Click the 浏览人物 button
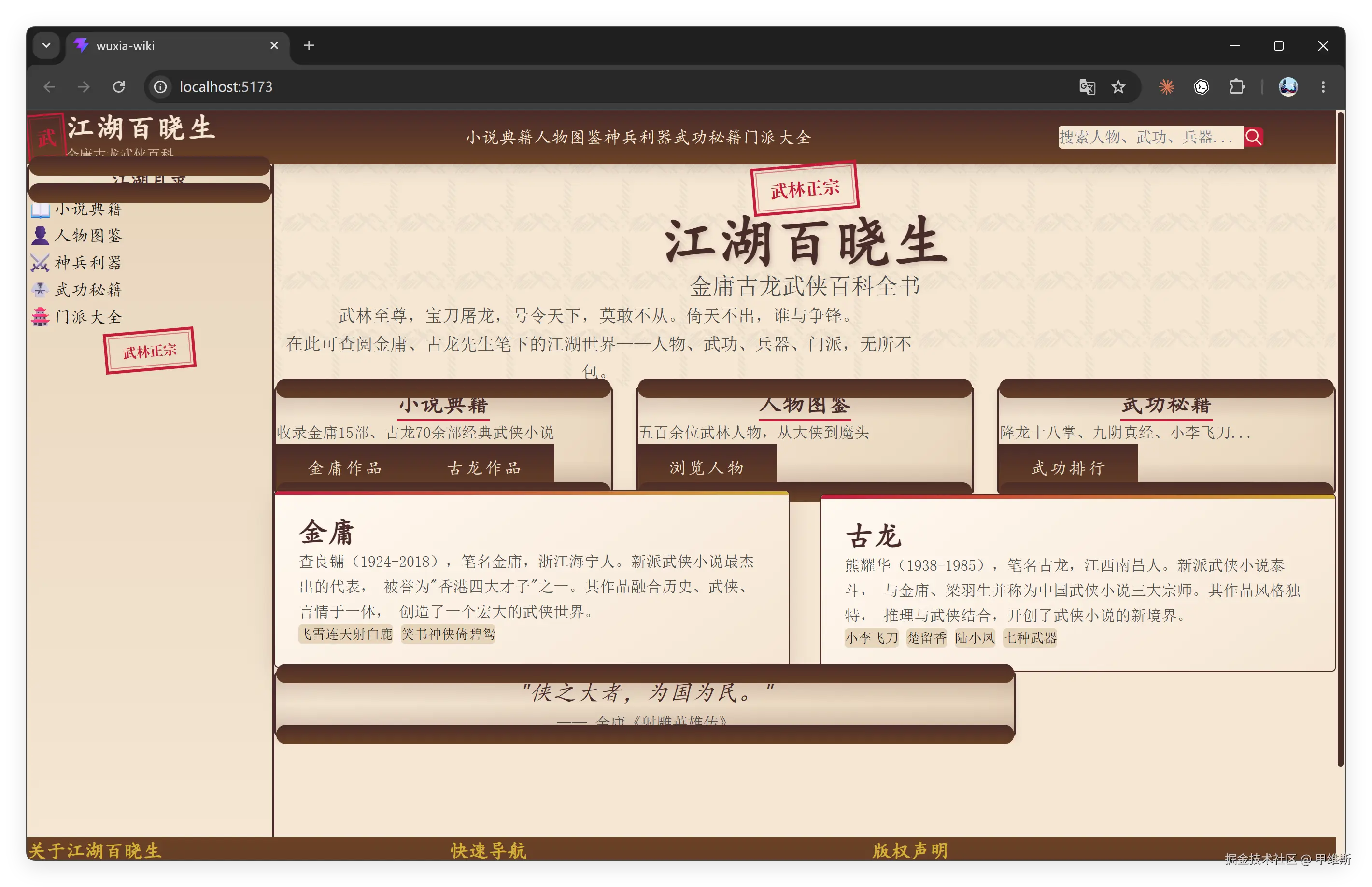The image size is (1372, 887). point(707,468)
